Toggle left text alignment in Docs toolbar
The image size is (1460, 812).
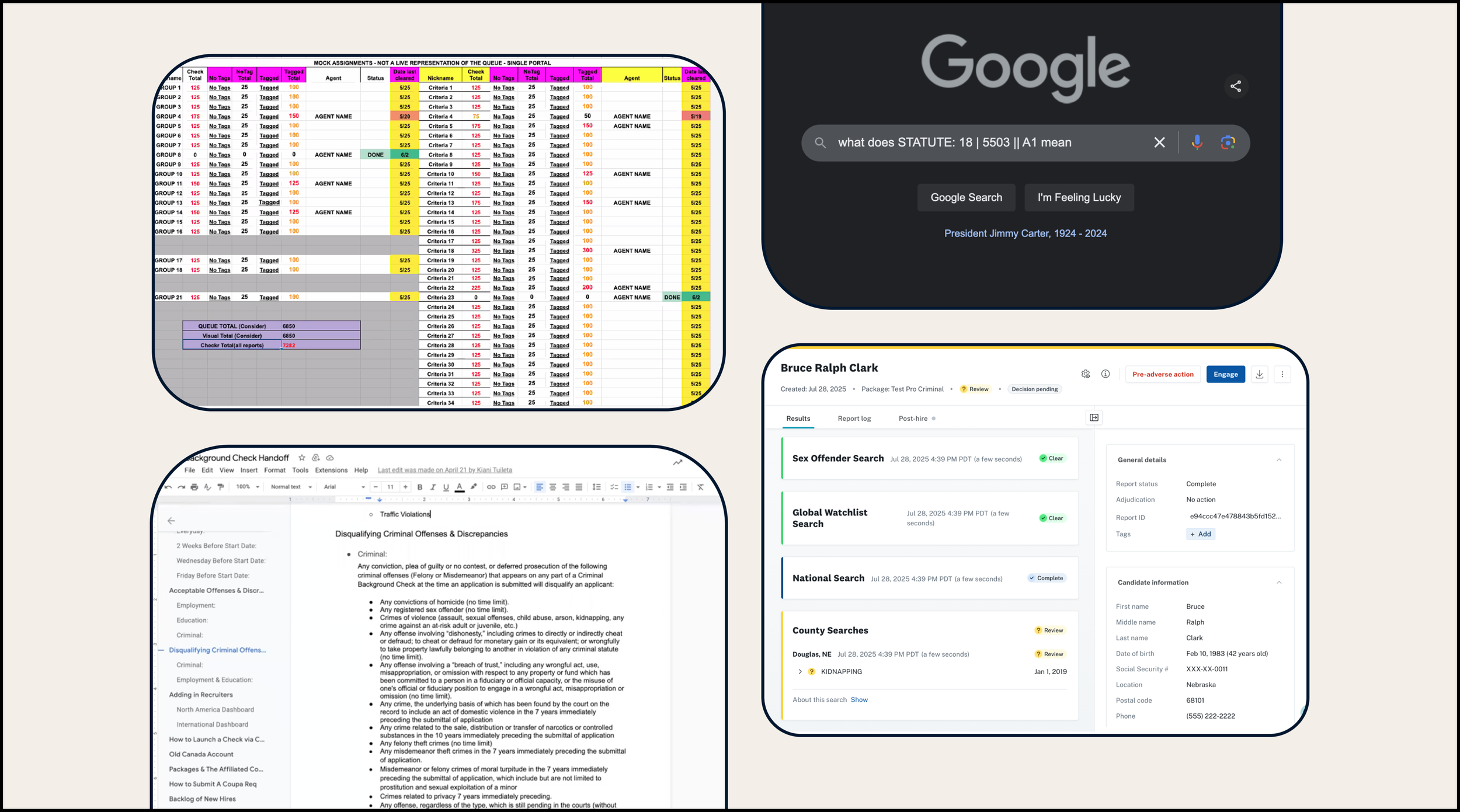pos(540,487)
